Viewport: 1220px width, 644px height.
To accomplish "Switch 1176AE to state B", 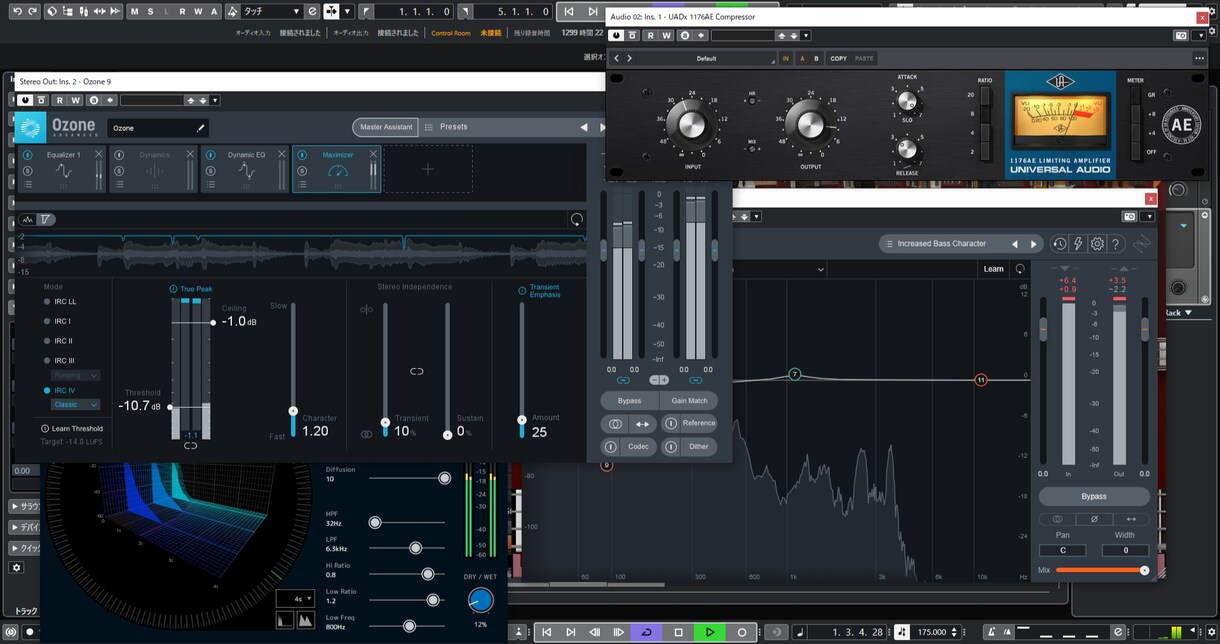I will click(816, 58).
